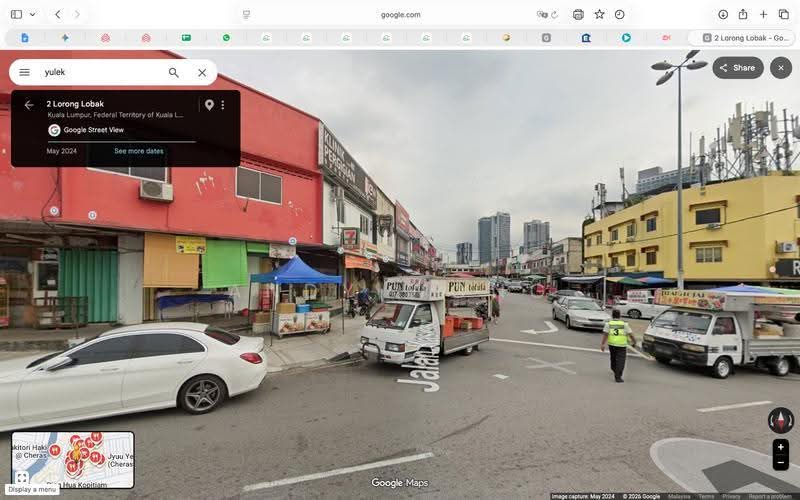Click the 'Privacy' footer link

(729, 496)
